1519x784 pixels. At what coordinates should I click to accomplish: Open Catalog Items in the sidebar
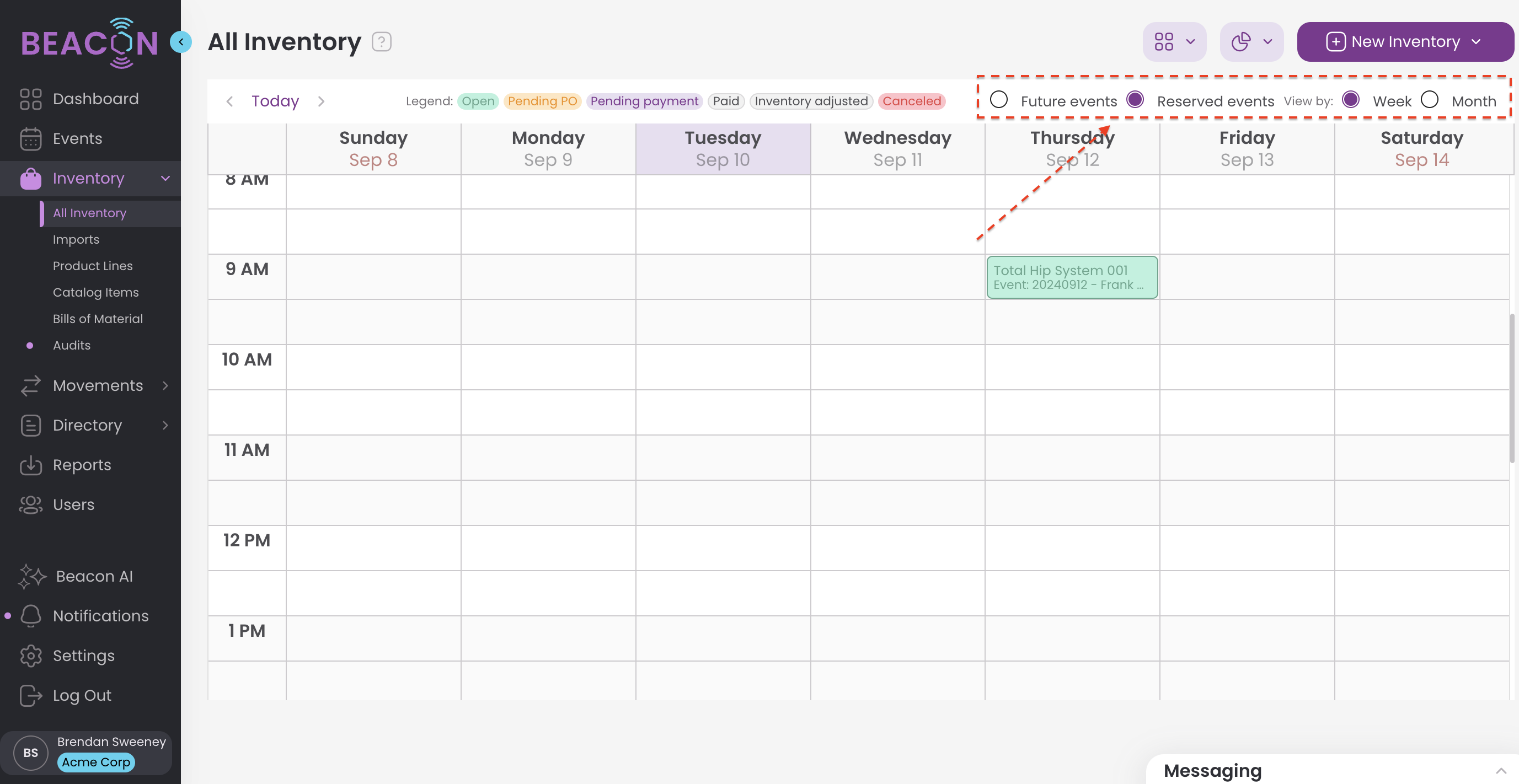click(95, 293)
